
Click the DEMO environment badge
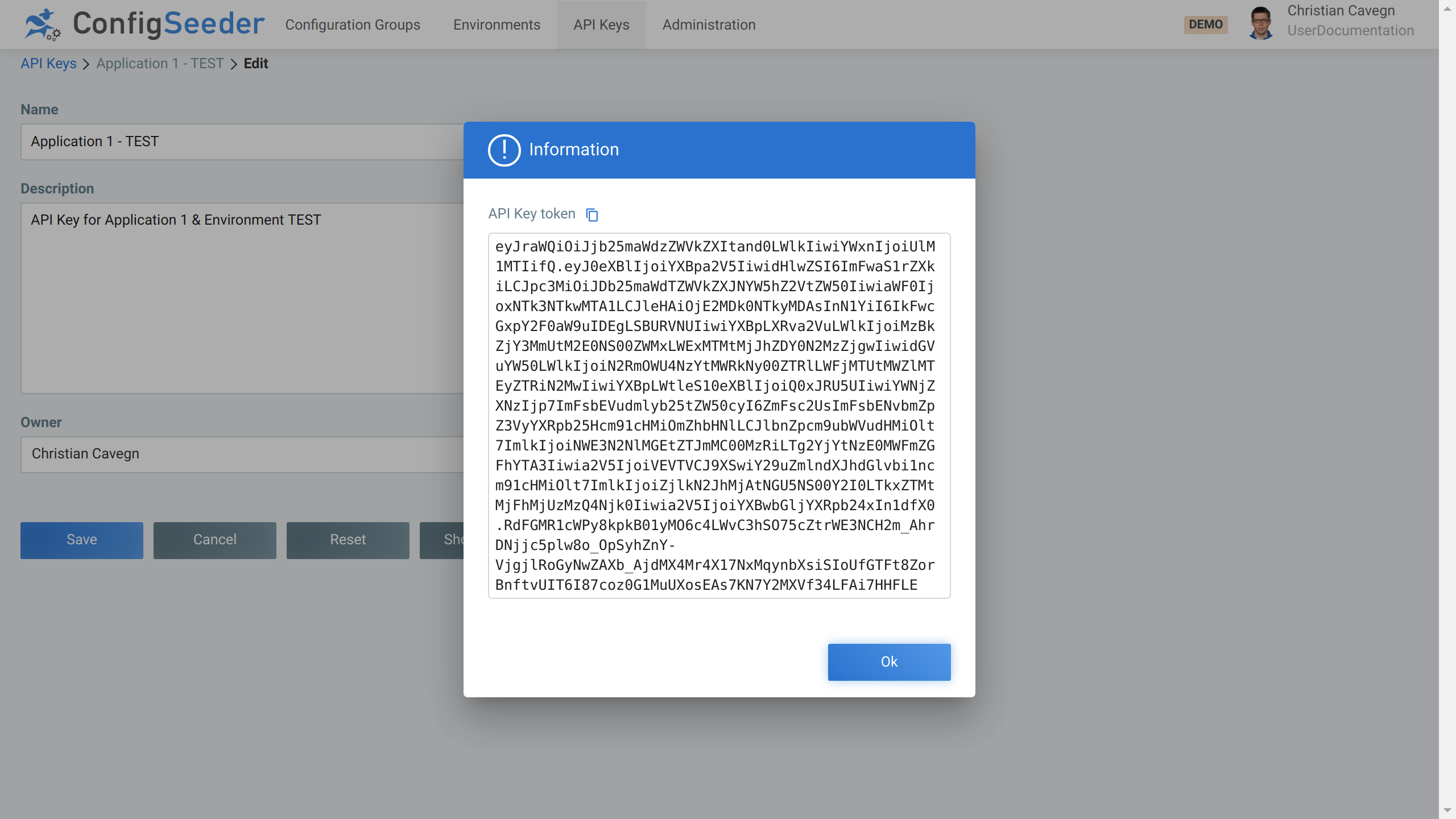click(x=1206, y=24)
